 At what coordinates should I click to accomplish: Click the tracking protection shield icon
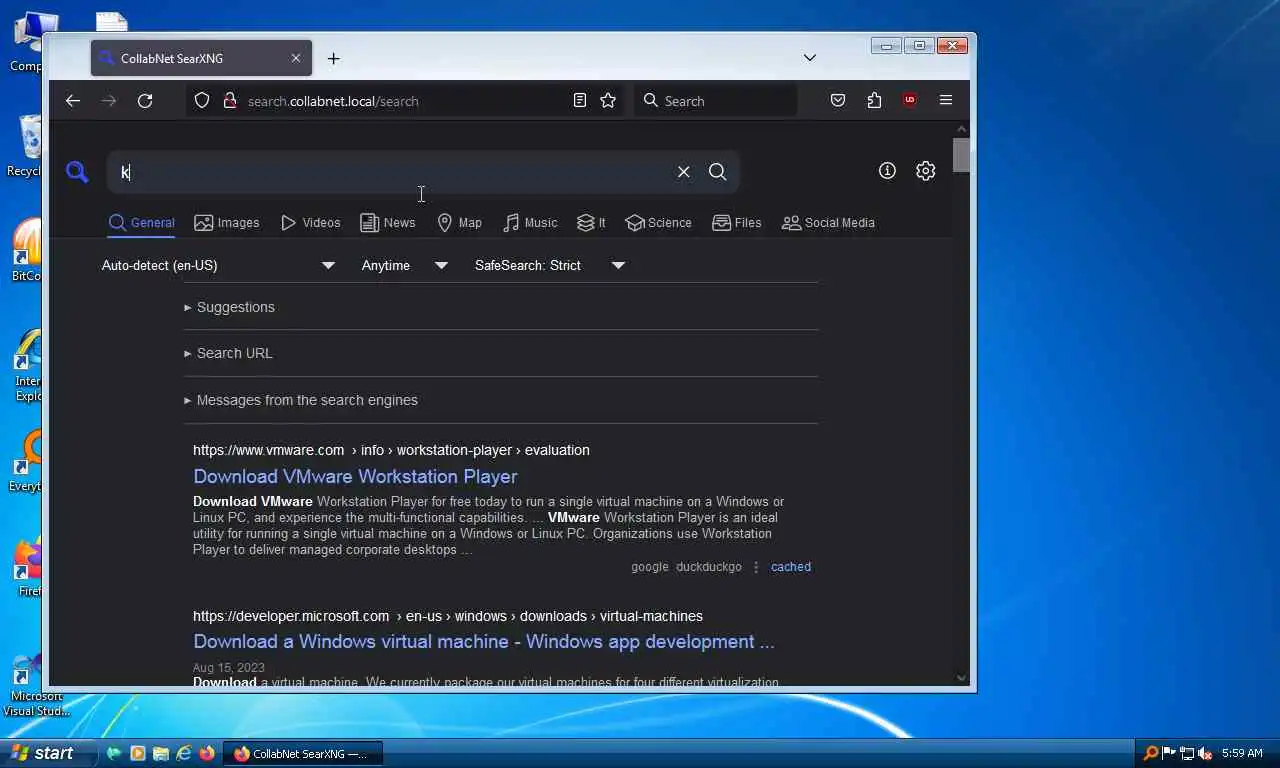point(202,101)
